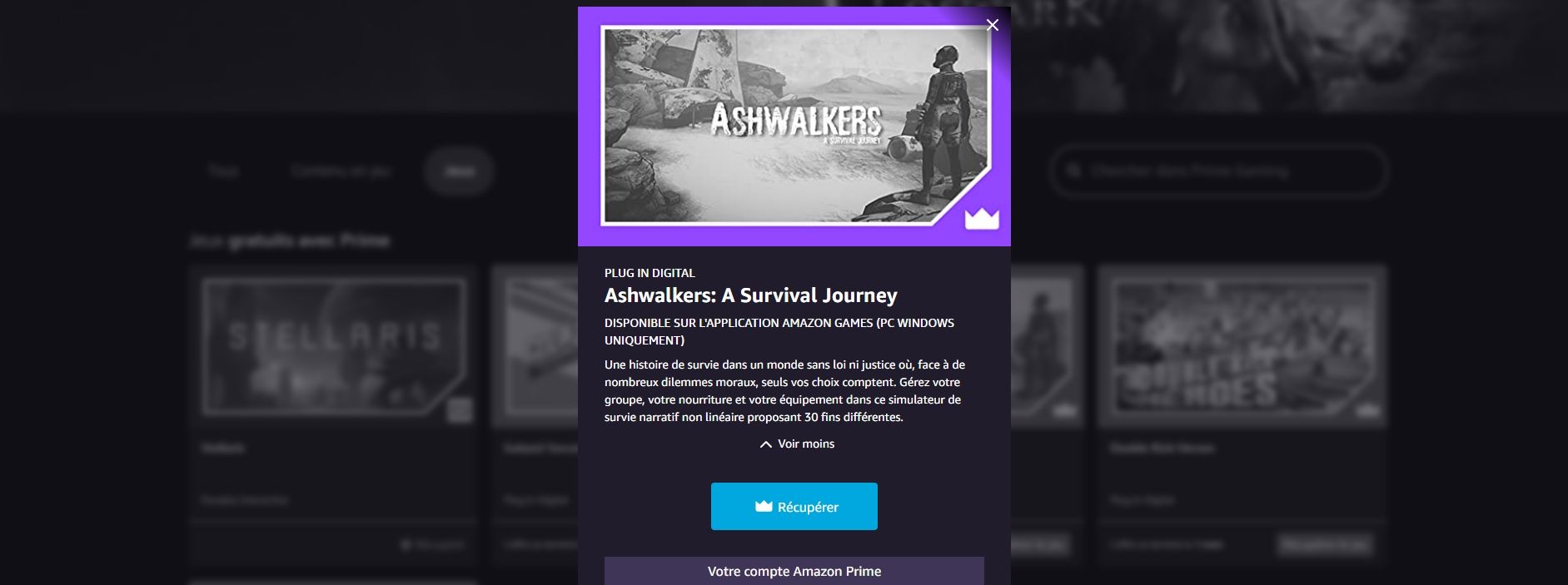Click the badge icon on Stellaris artwork
The width and height of the screenshot is (1568, 585).
[x=460, y=410]
